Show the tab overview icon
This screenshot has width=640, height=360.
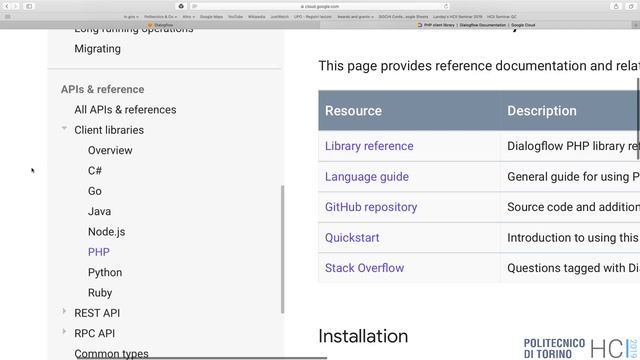pos(631,6)
